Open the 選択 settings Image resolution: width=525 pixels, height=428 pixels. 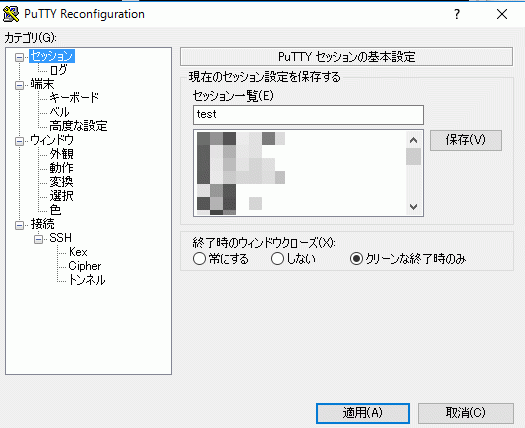pos(62,196)
